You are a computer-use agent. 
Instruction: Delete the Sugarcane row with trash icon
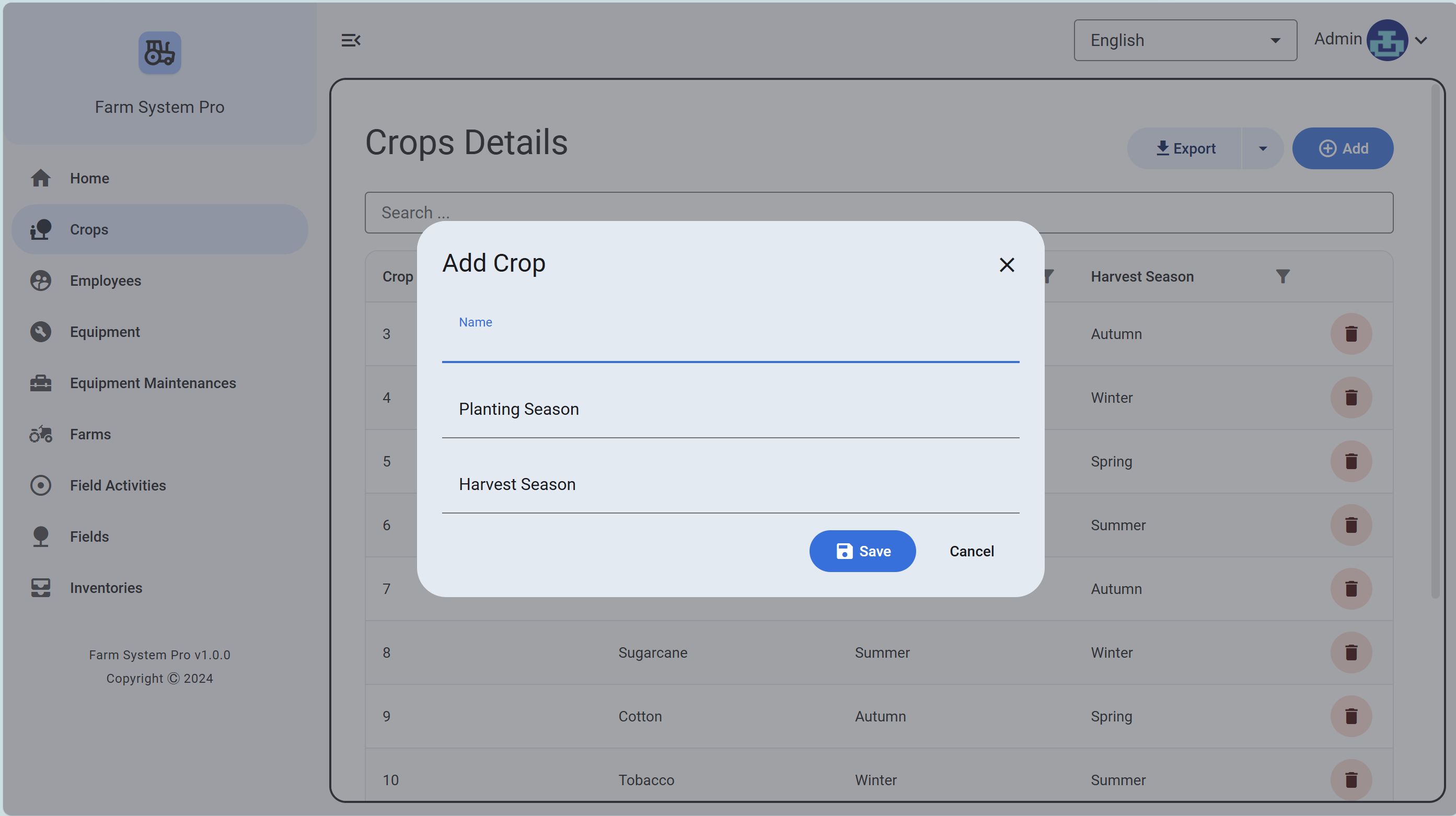(x=1351, y=652)
